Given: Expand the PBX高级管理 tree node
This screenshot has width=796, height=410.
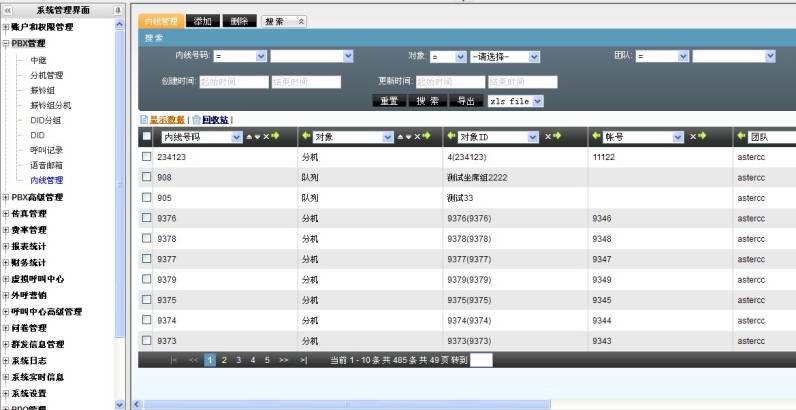Looking at the screenshot, I should [x=6, y=197].
